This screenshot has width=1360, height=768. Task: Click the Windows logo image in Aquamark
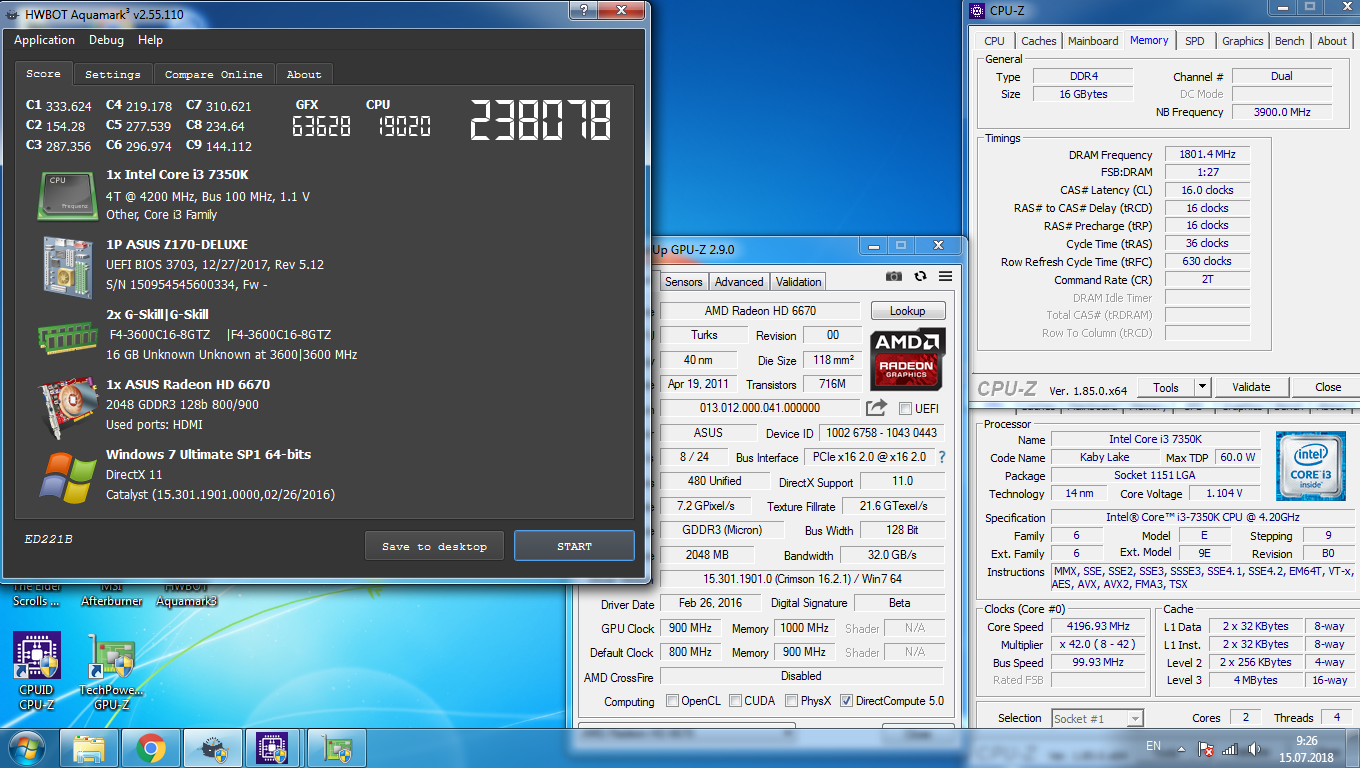67,477
